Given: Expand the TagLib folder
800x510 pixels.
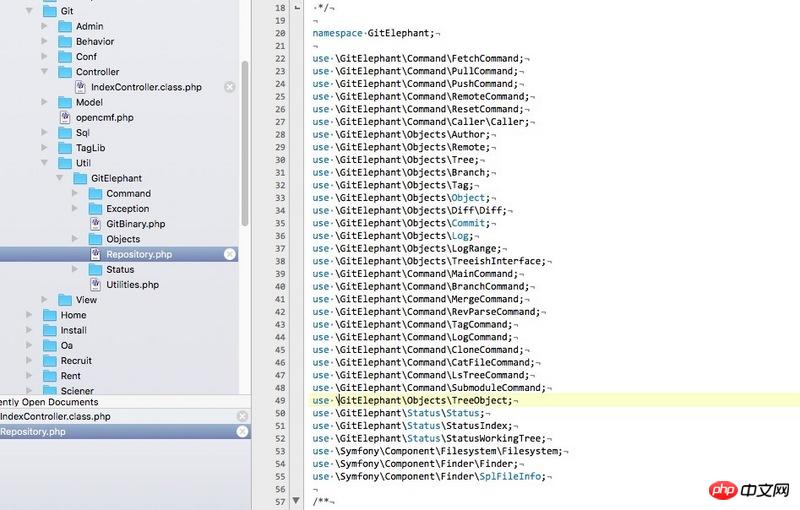Looking at the screenshot, I should click(44, 148).
